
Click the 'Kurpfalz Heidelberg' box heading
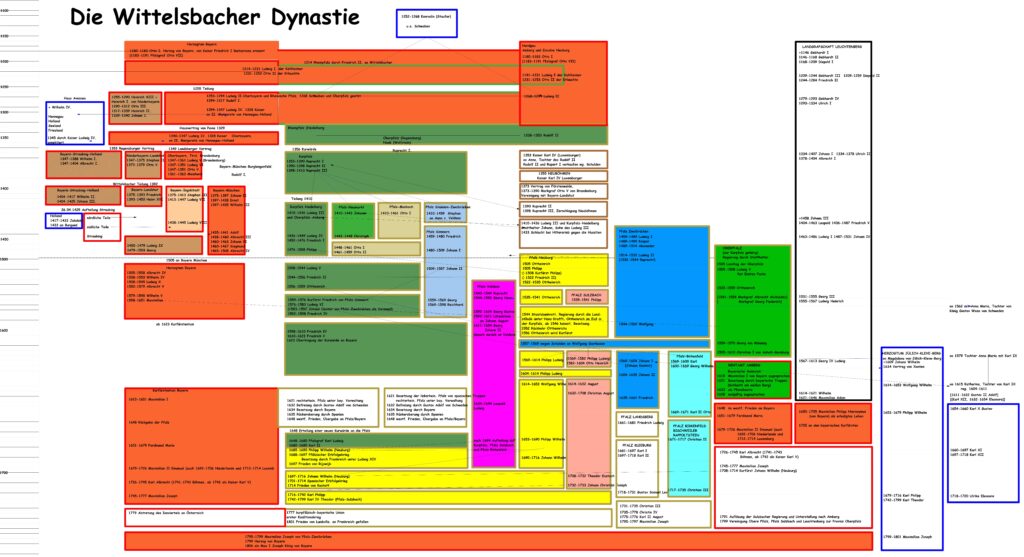(306, 207)
